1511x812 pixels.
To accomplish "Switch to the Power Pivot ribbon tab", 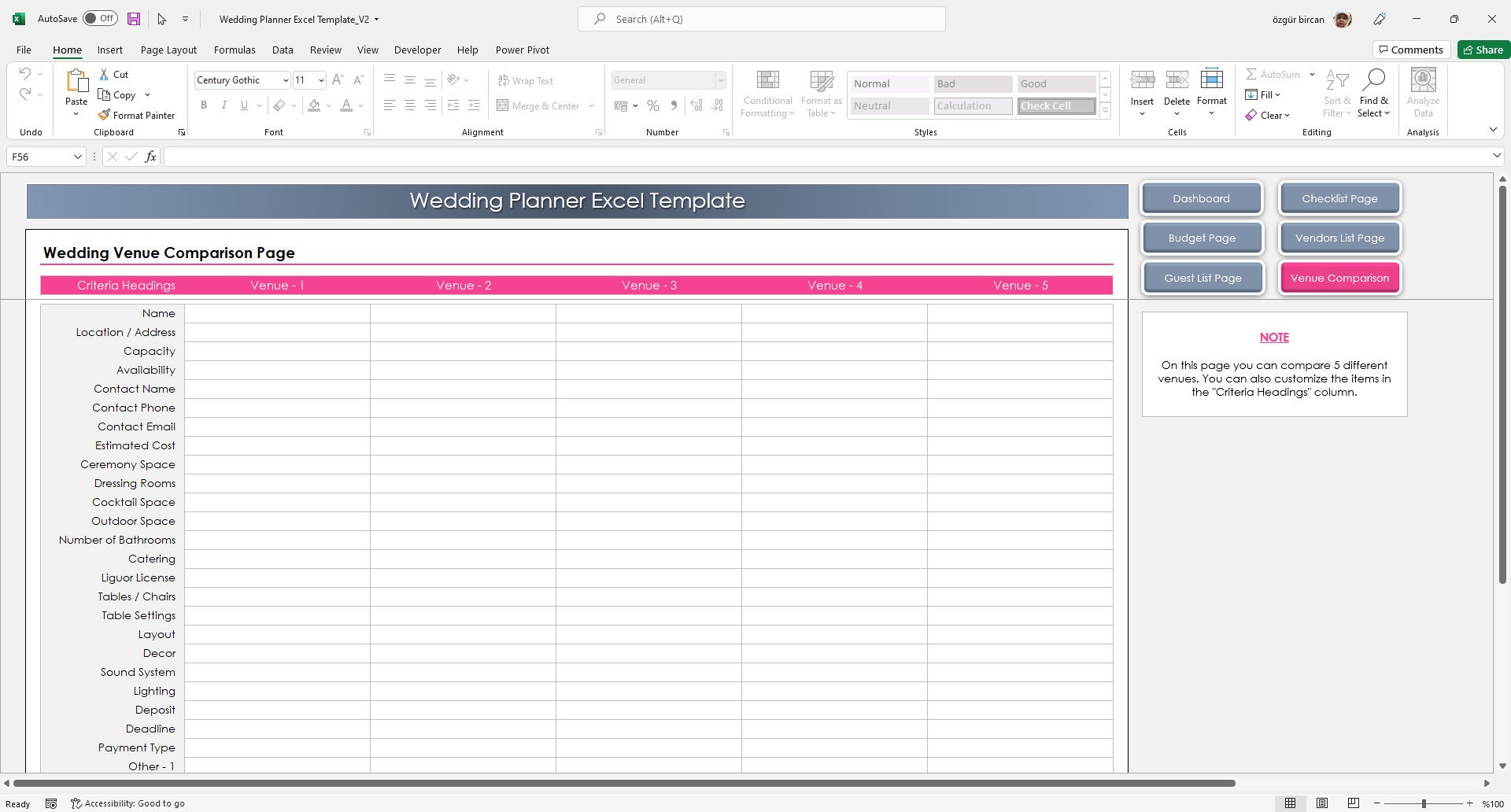I will tap(522, 50).
